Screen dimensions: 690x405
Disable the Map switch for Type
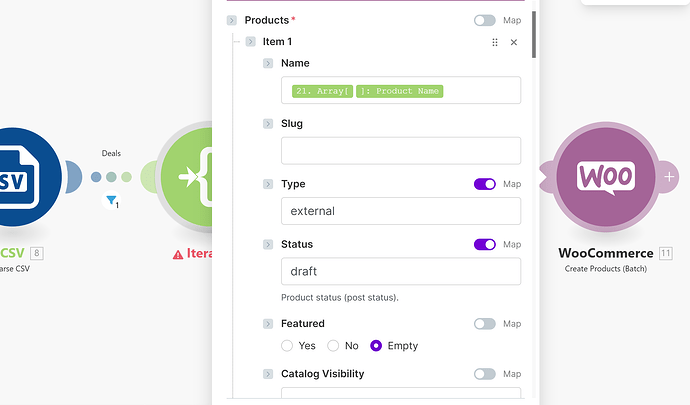tap(484, 184)
